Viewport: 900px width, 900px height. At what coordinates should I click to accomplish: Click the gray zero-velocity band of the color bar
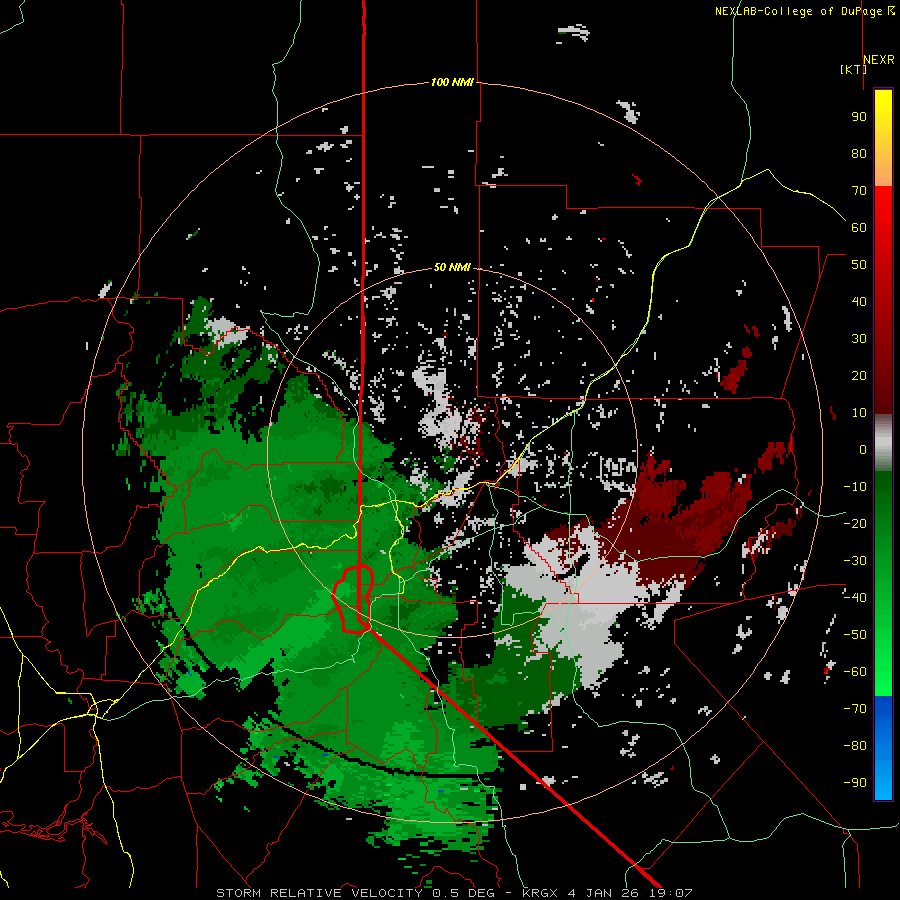pyautogui.click(x=883, y=443)
